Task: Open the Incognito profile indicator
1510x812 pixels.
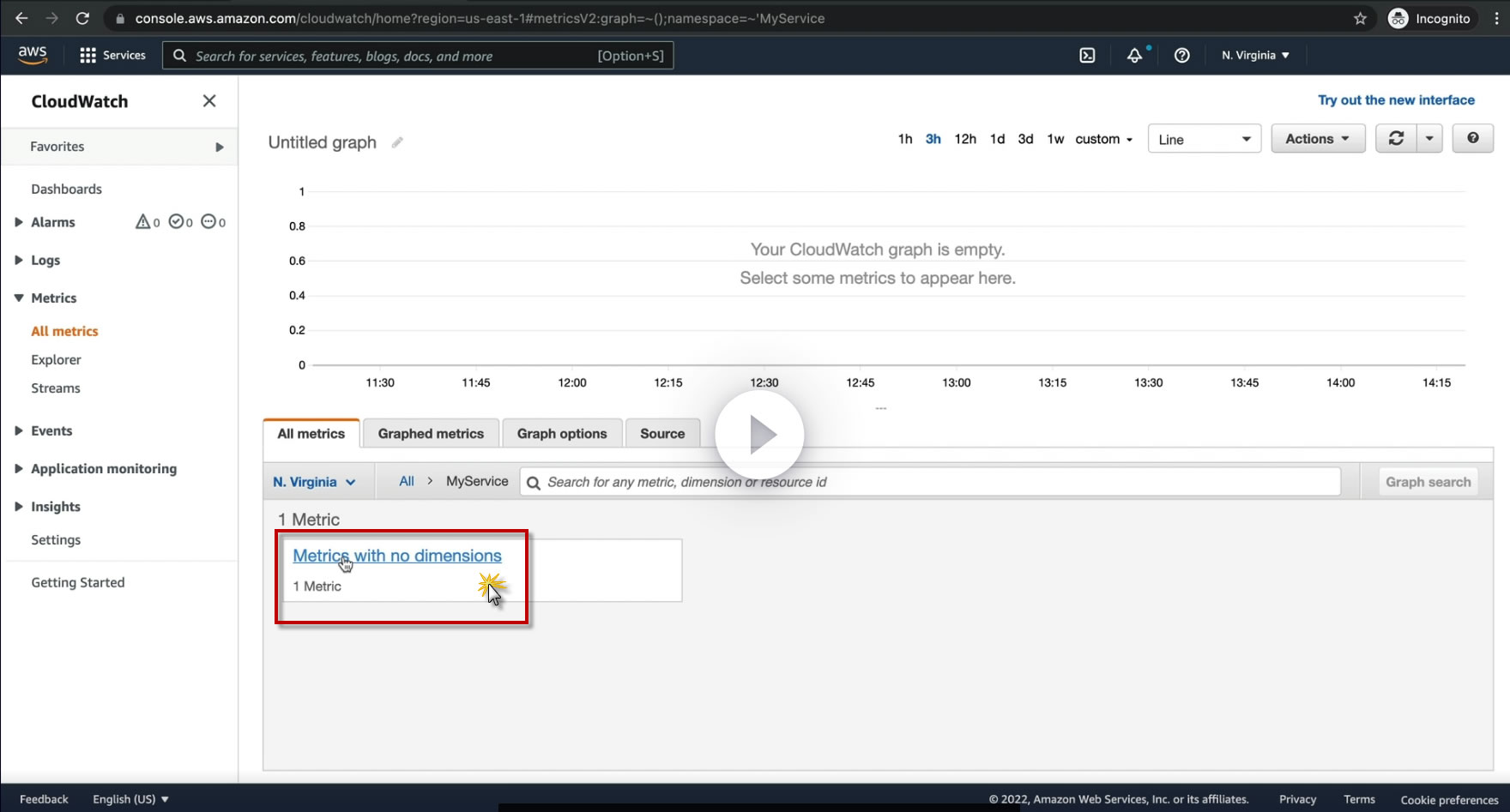Action: [1429, 18]
